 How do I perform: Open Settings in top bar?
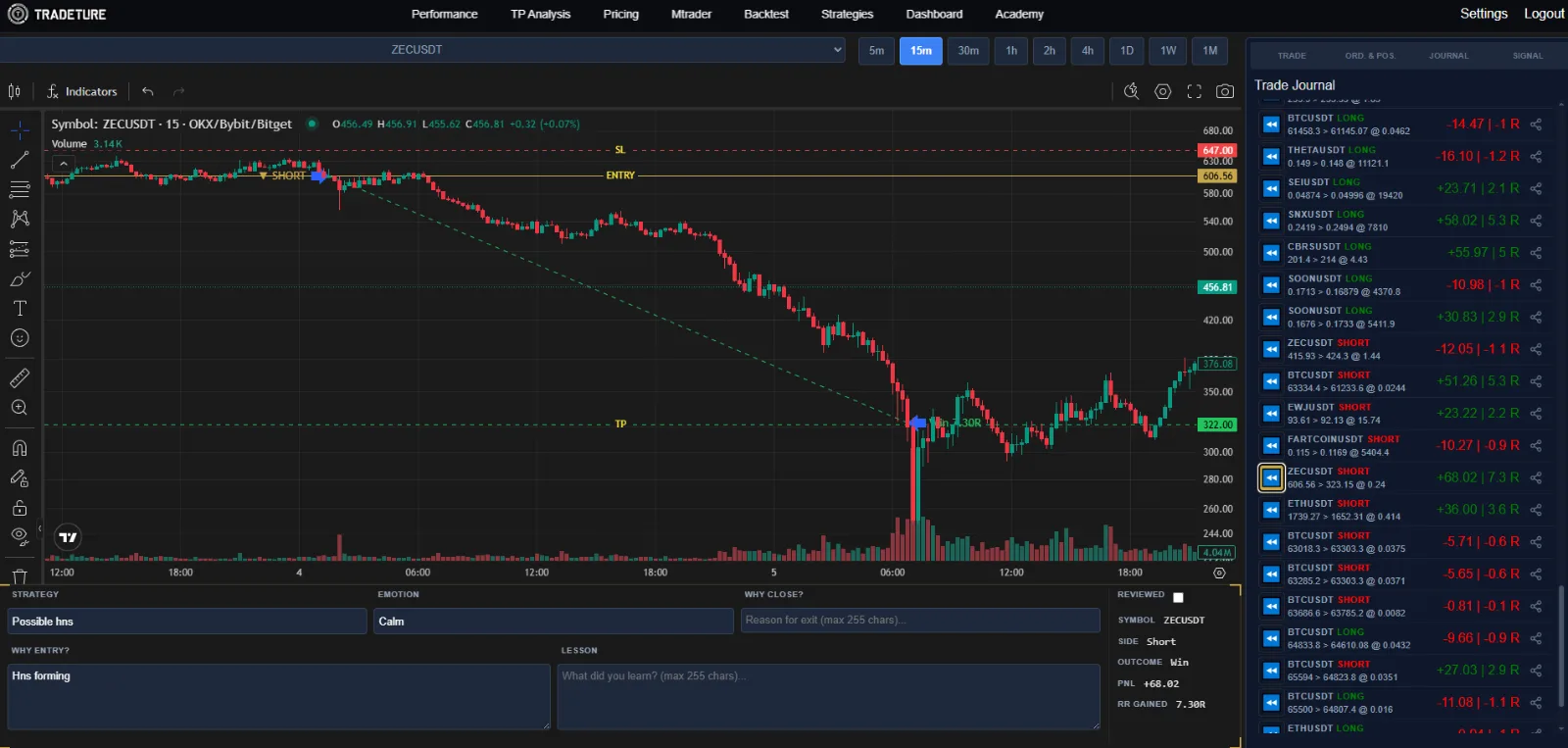point(1484,14)
